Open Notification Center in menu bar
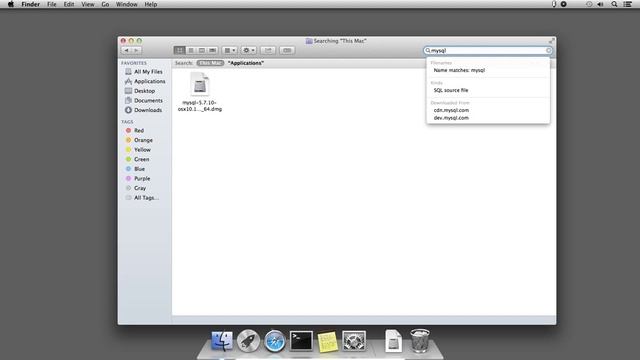This screenshot has height=360, width=640. pyautogui.click(x=628, y=4)
